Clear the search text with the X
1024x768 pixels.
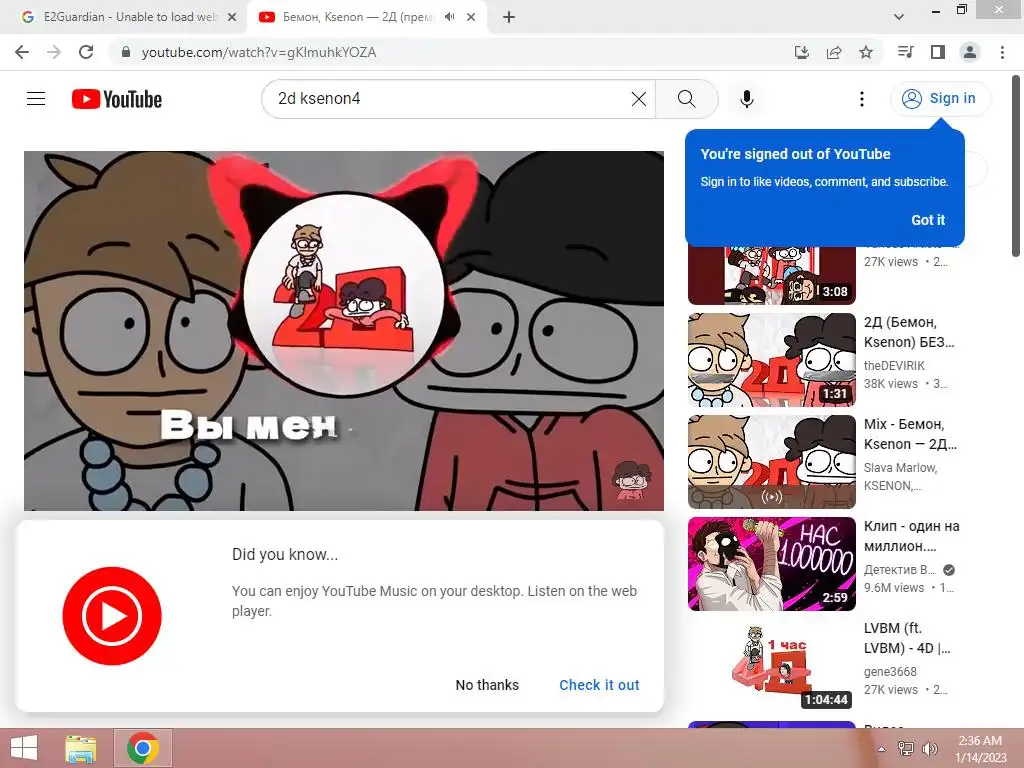point(639,99)
